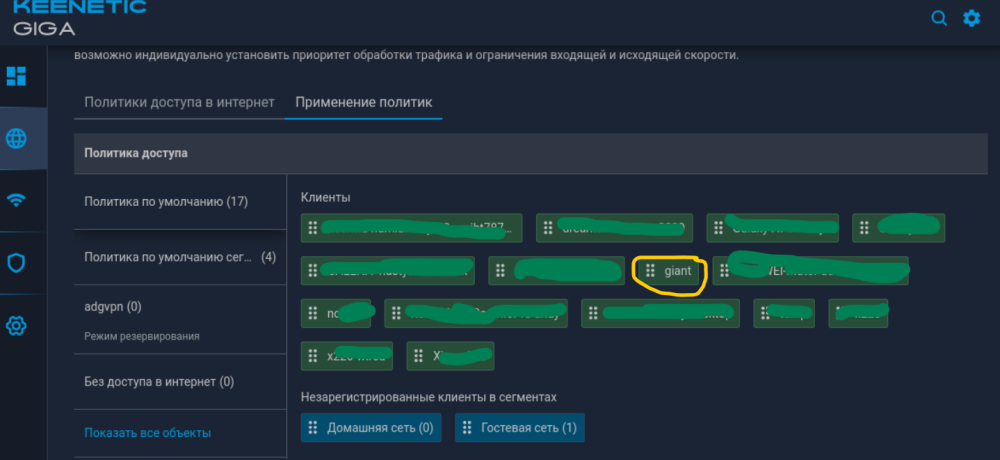Screen dimensions: 1000x460
Task: Click the KEENETIC GIGA logo
Action: 80,18
